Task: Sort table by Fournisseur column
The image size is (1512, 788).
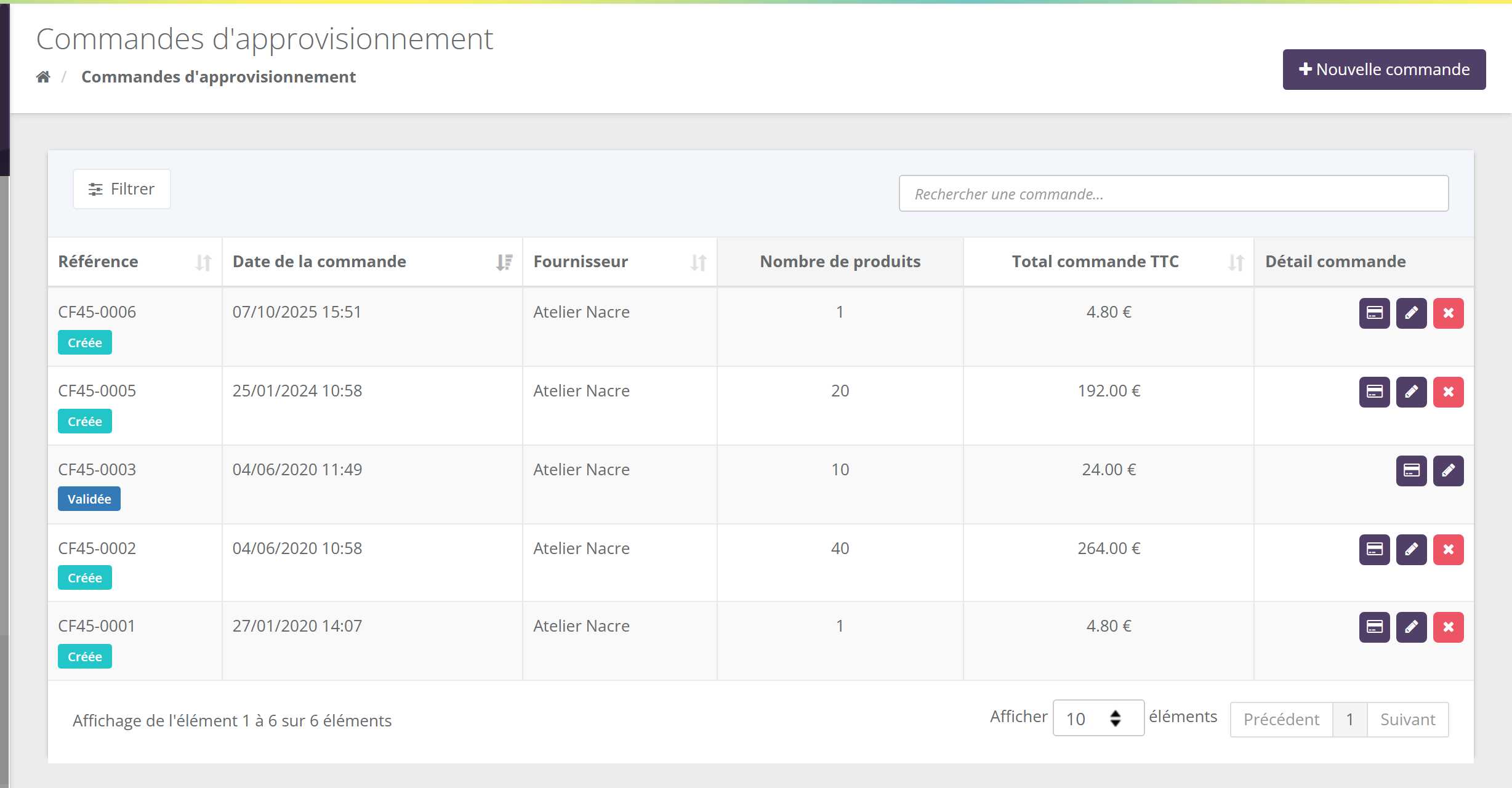Action: (x=620, y=262)
